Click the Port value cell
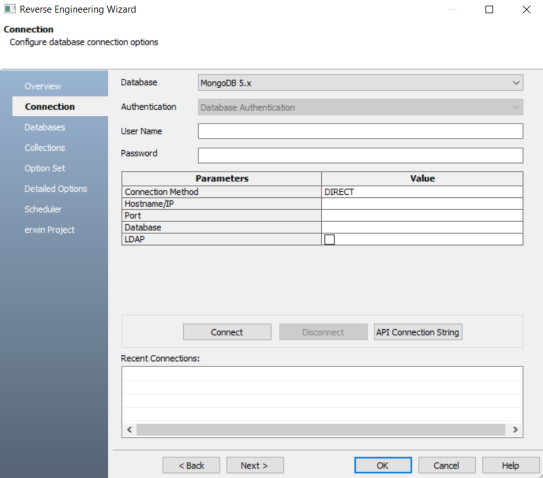The height and width of the screenshot is (478, 543). (422, 215)
